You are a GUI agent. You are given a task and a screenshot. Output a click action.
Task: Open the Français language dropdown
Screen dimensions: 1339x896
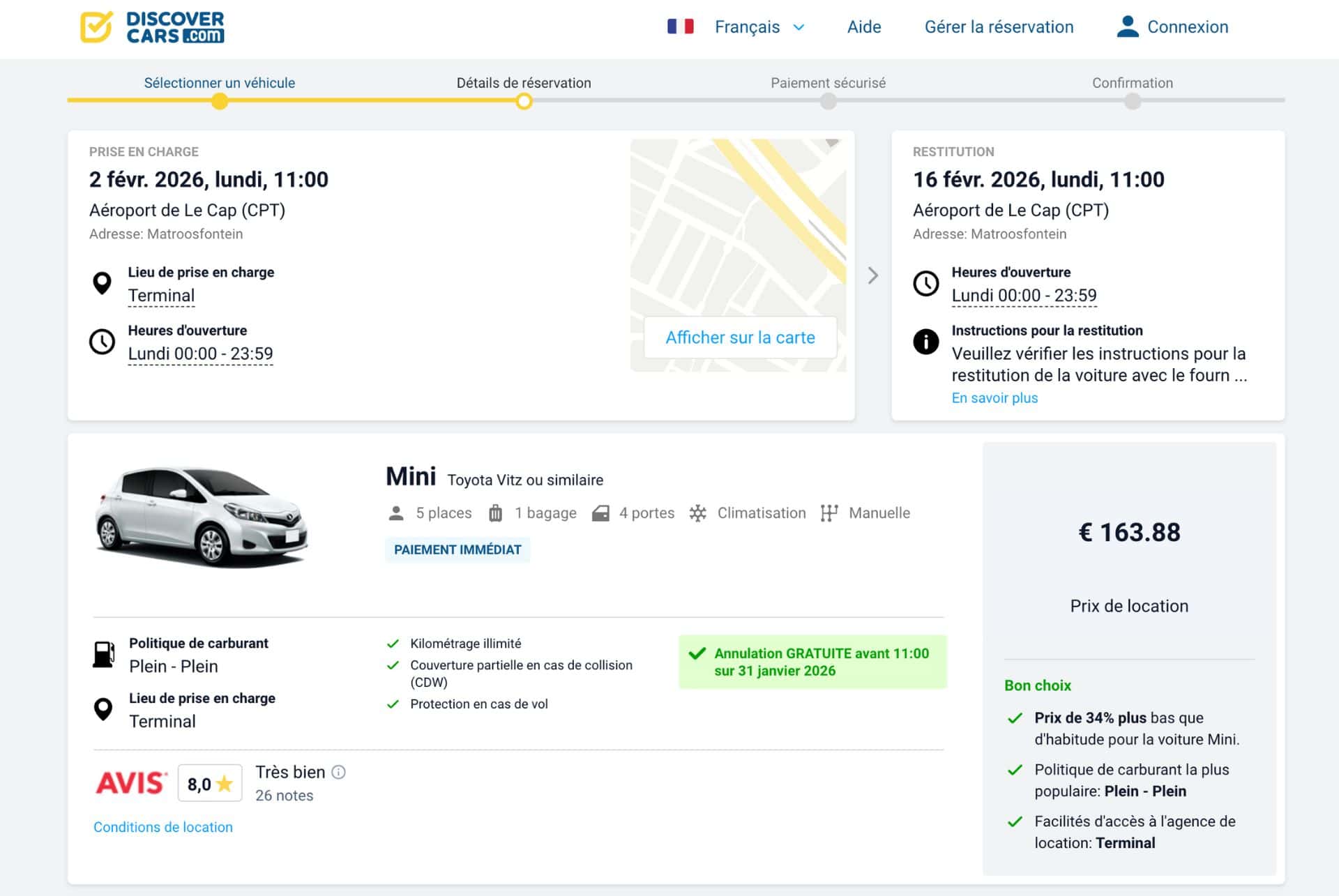[759, 26]
